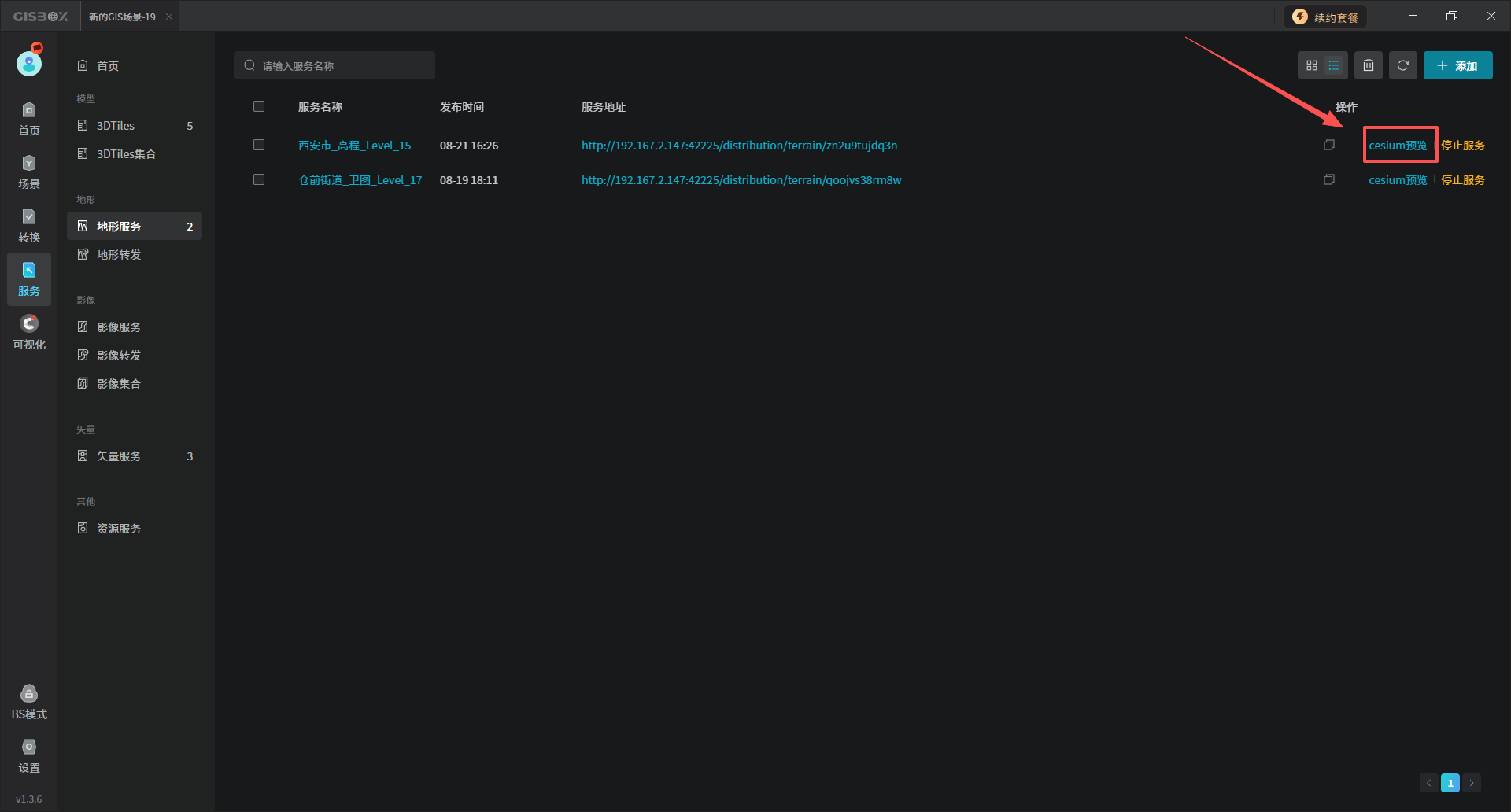This screenshot has width=1511, height=812.
Task: Copy address of 仓前街道_卫图_Level_17 service
Action: [1329, 179]
